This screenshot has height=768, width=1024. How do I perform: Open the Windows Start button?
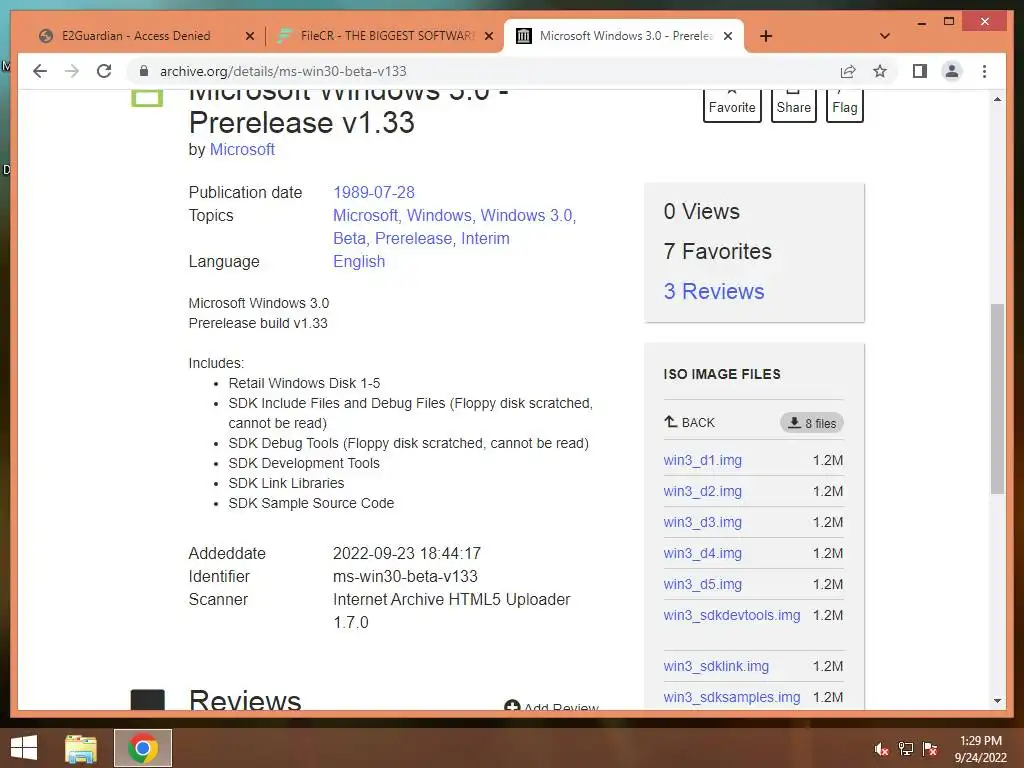click(24, 748)
